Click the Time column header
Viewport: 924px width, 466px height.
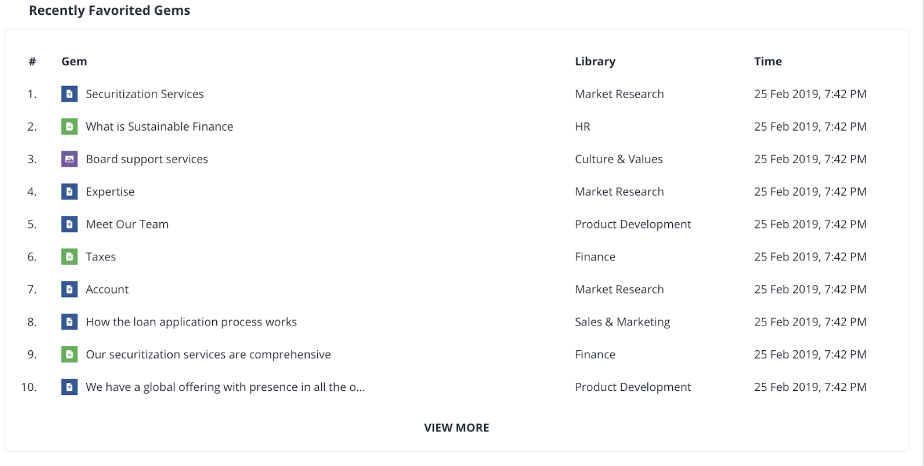[x=768, y=61]
